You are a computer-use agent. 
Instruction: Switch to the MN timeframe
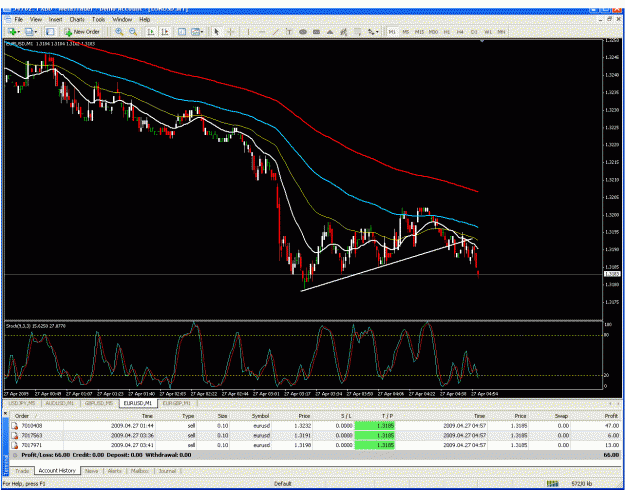[501, 31]
